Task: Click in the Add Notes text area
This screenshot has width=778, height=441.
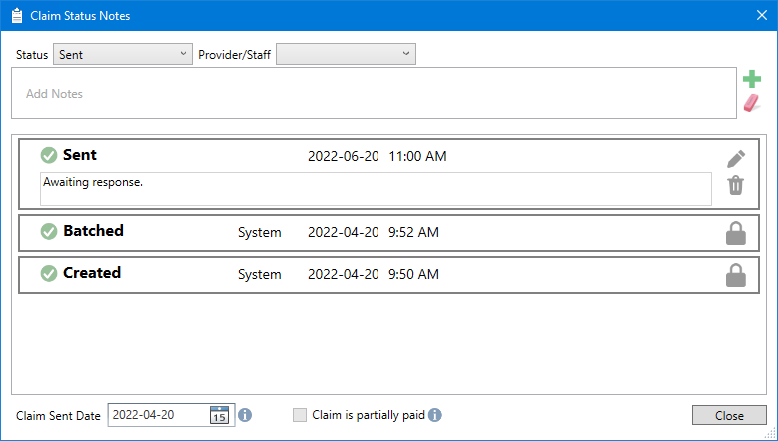Action: pos(373,94)
